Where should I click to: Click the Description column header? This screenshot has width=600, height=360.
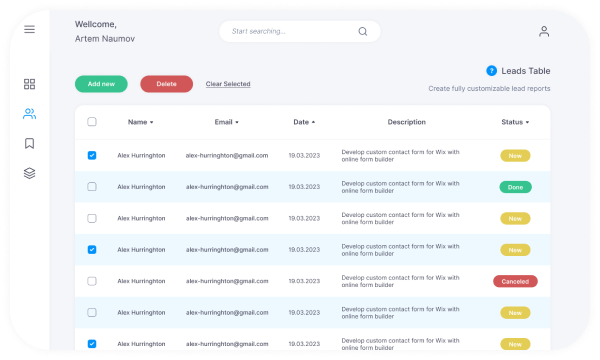coord(406,122)
